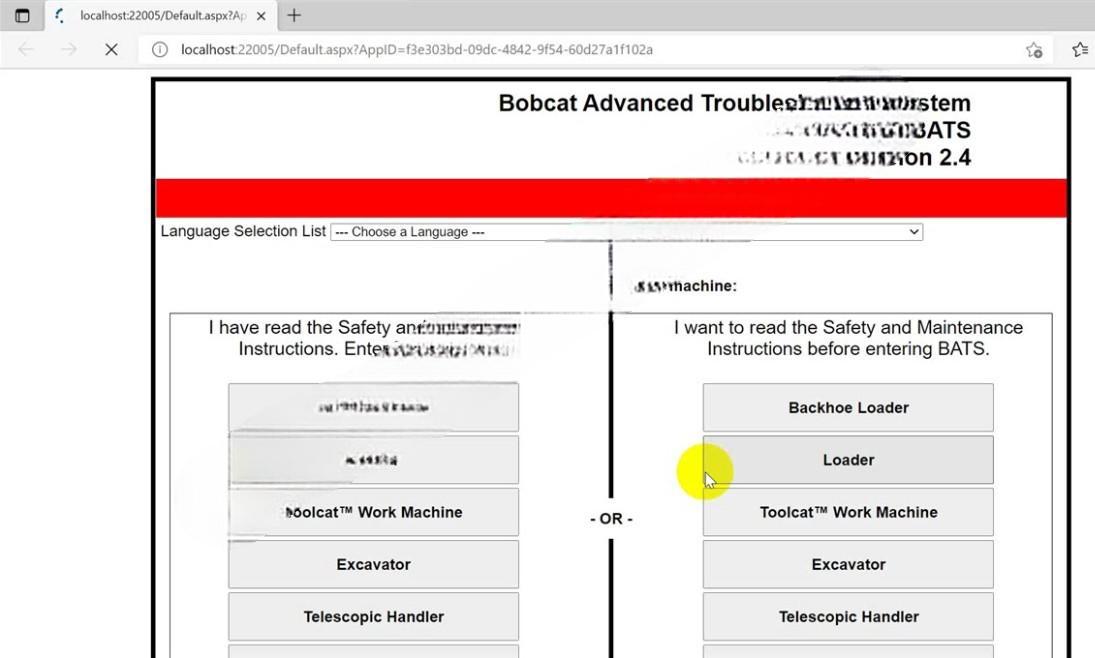Select Excavator in the right column
The width and height of the screenshot is (1095, 658).
(x=848, y=564)
